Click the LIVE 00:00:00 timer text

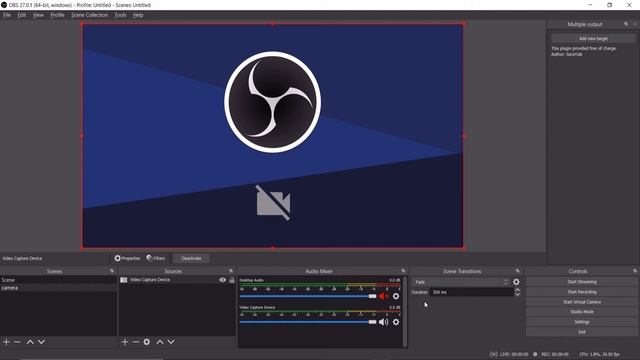tap(514, 354)
